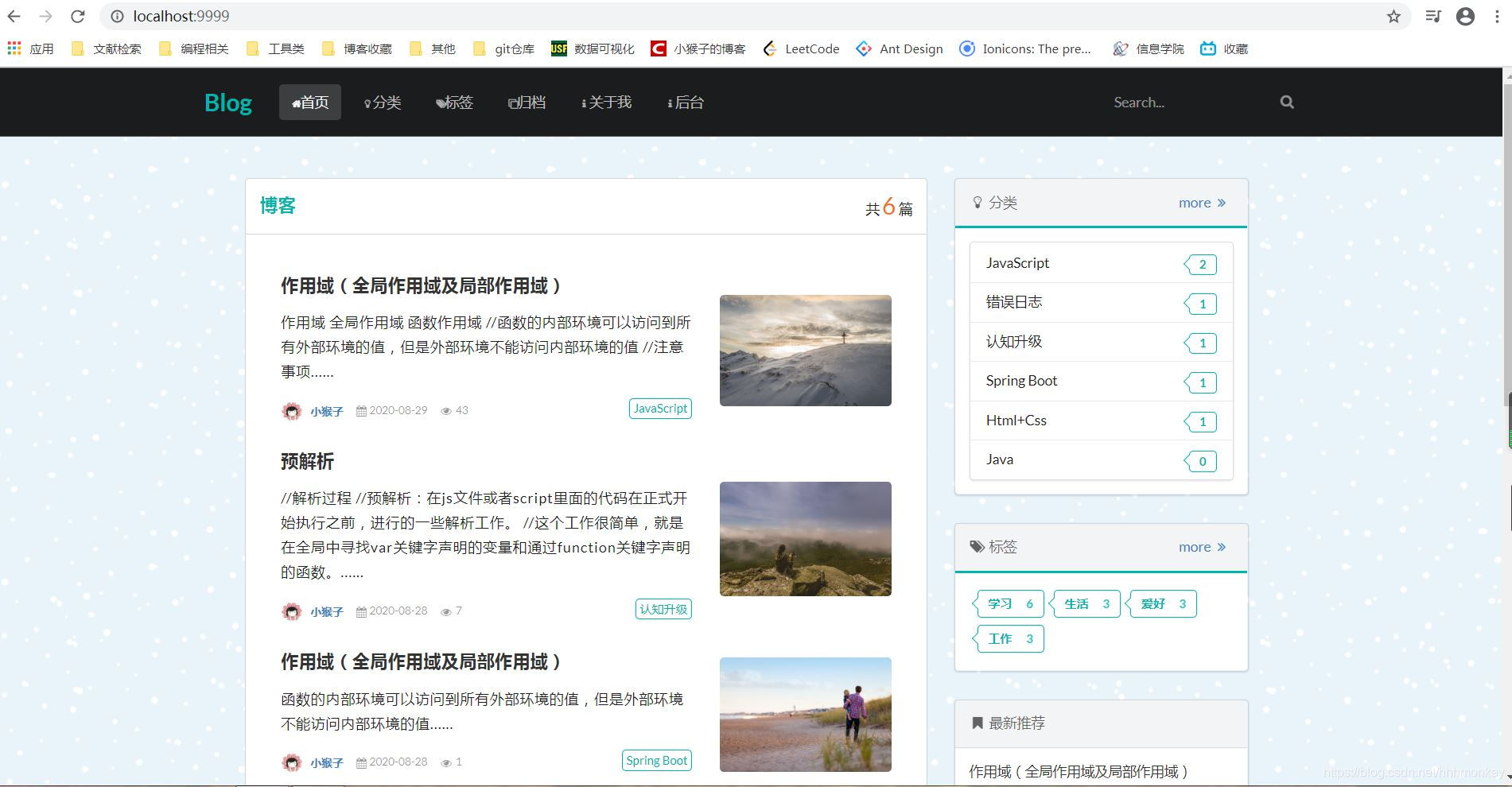The image size is (1512, 787).
Task: Click the tag icon on 标签 panel header
Action: click(x=977, y=547)
